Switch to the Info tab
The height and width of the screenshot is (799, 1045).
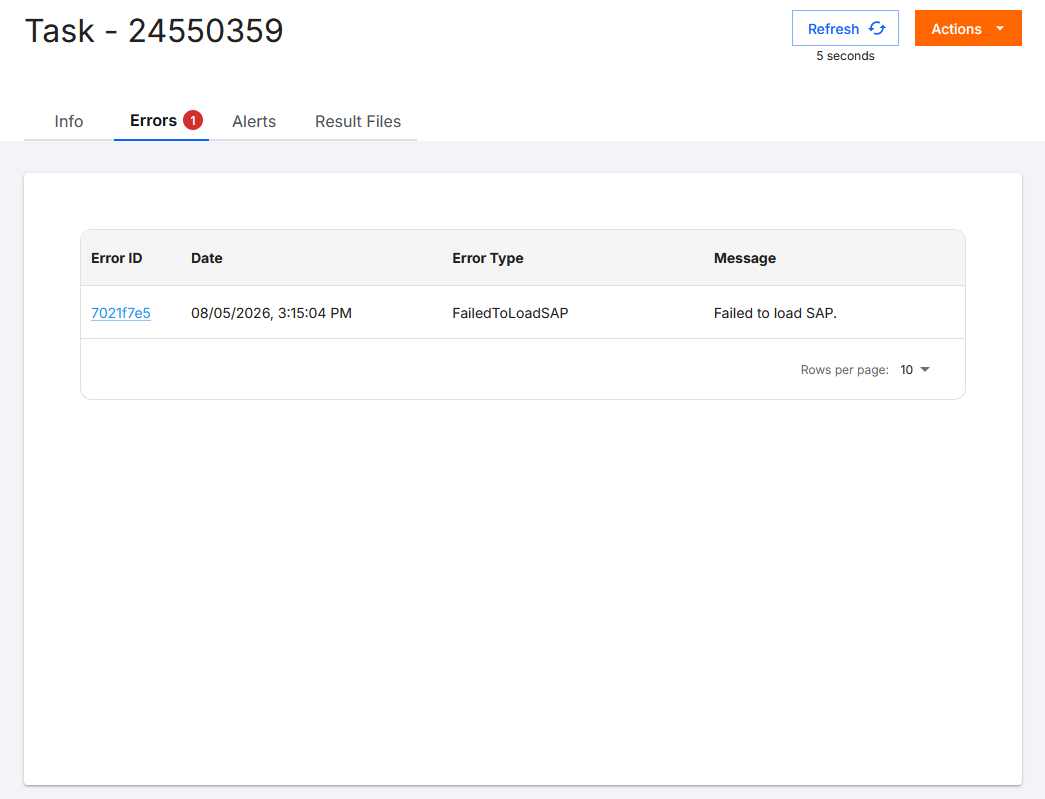(x=69, y=121)
